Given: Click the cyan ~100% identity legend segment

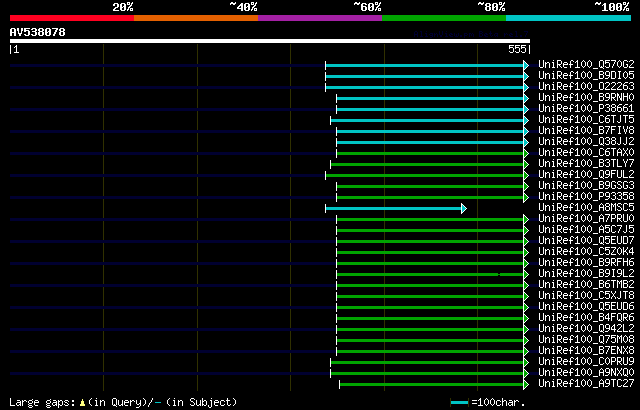Looking at the screenshot, I should coord(569,18).
